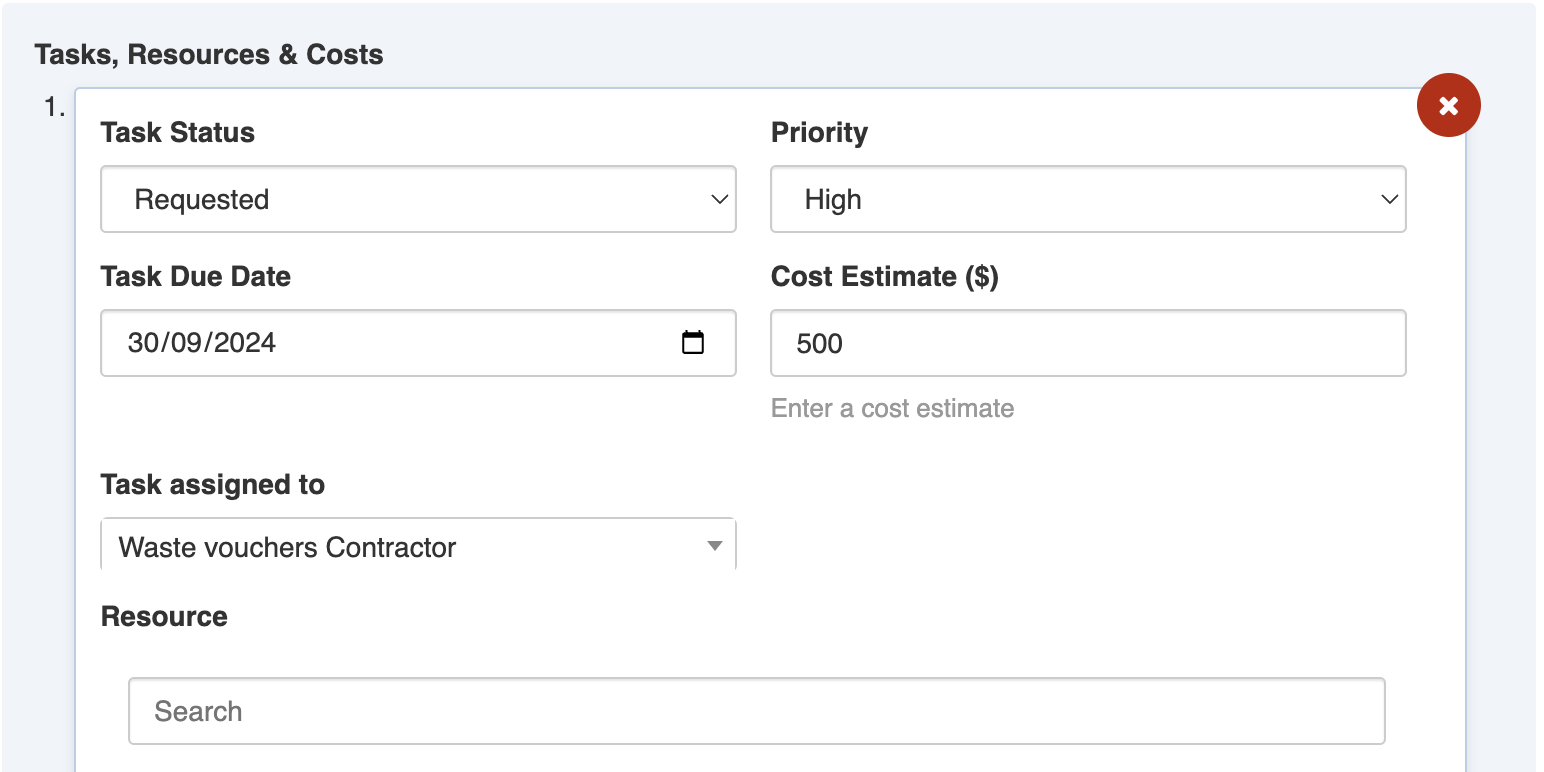Expand the Task Status dropdown chevron
This screenshot has width=1544, height=772.
(x=719, y=200)
